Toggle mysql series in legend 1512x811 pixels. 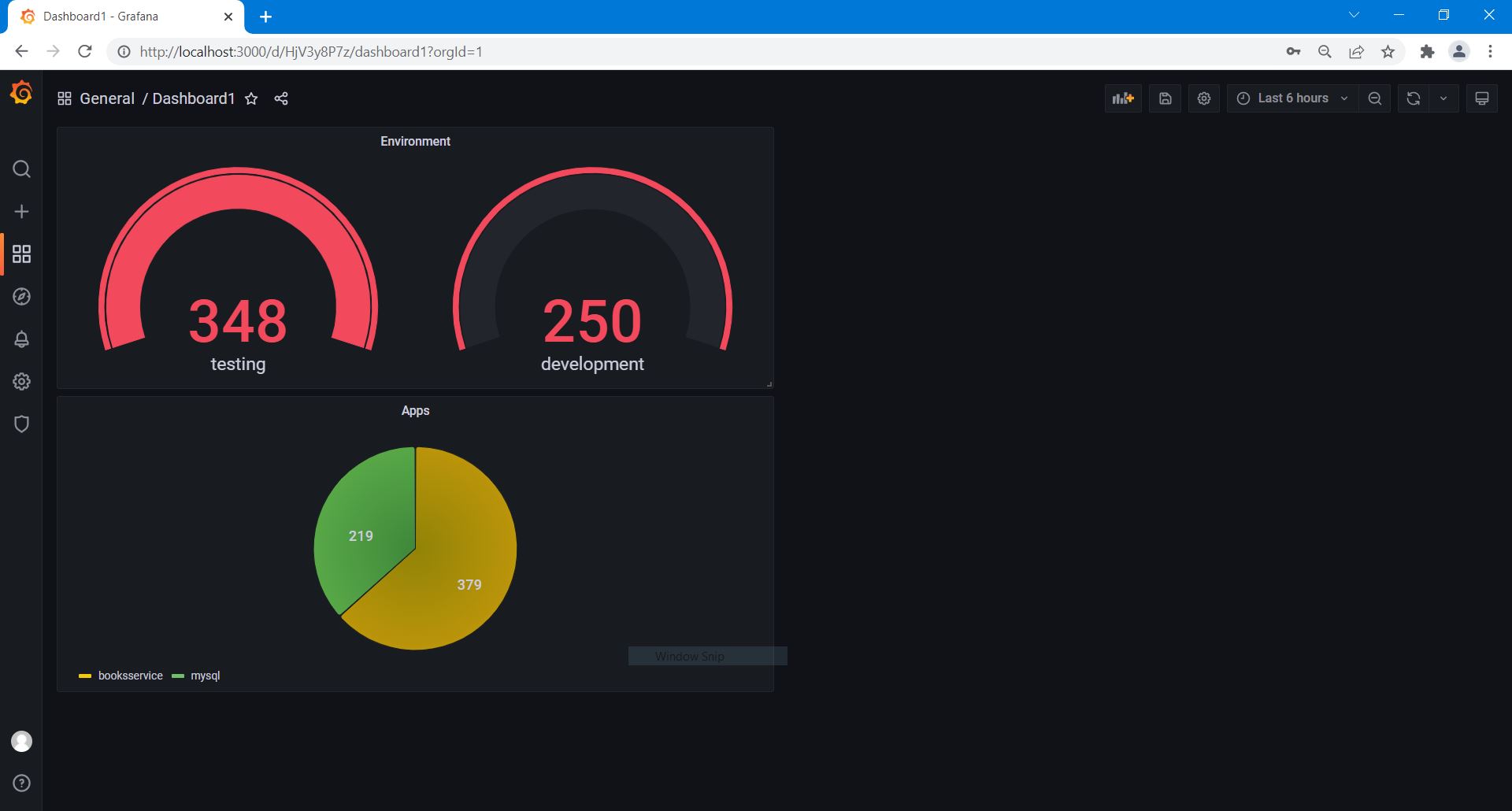(205, 676)
